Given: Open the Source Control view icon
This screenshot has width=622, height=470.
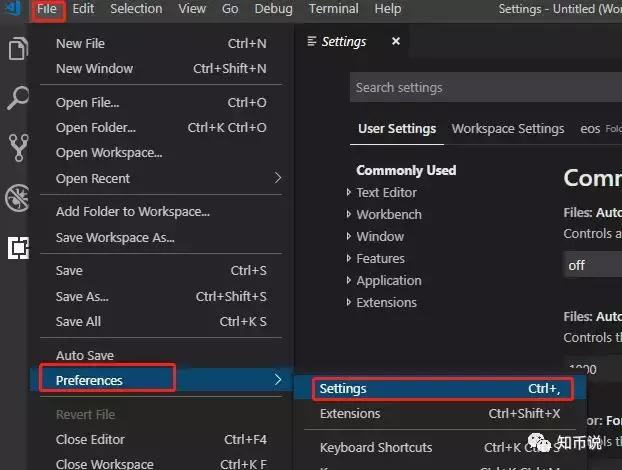Looking at the screenshot, I should tap(19, 148).
